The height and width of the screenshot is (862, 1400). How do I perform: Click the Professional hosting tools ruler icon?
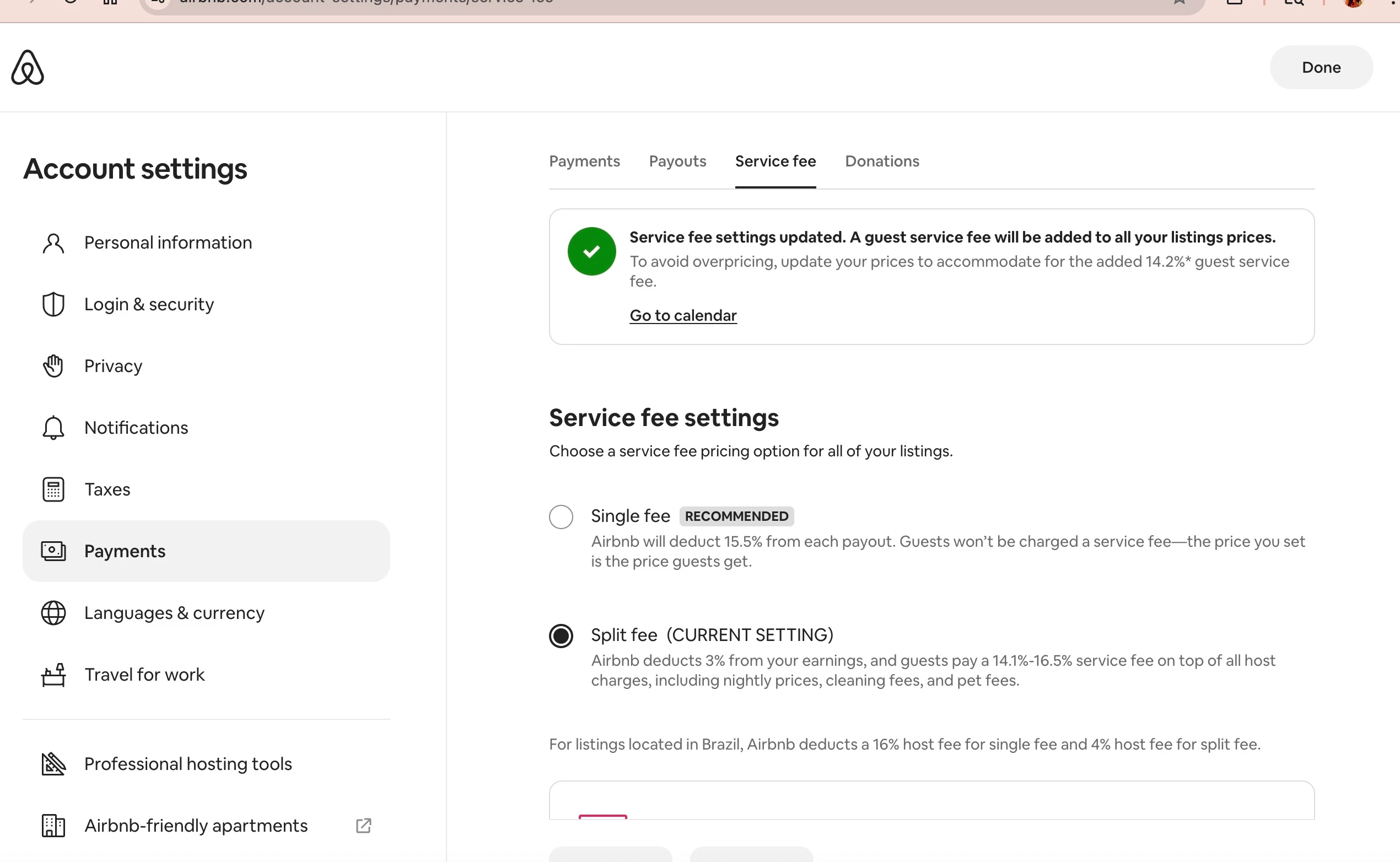[x=53, y=764]
